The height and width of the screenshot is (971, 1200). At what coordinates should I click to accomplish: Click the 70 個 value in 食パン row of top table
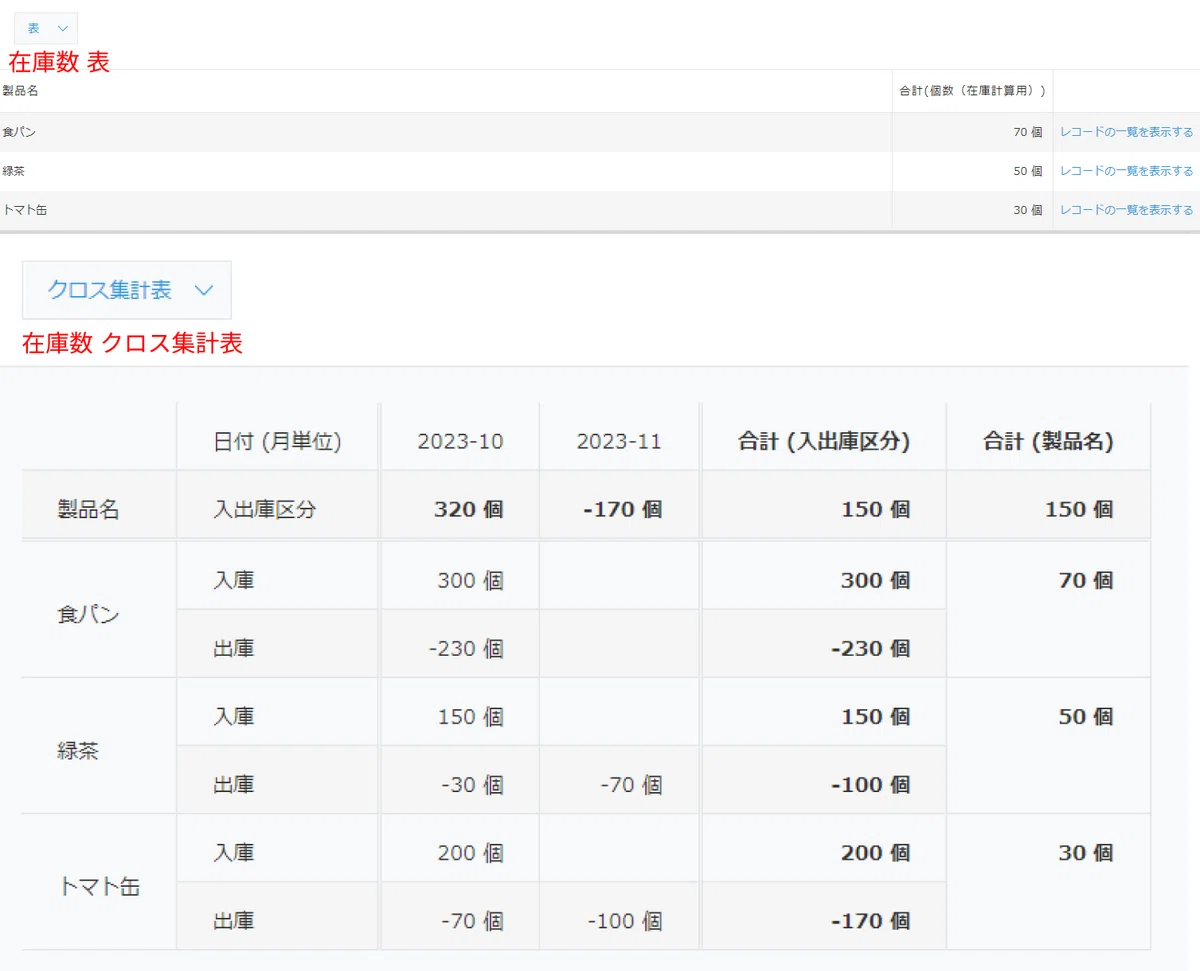(1027, 132)
